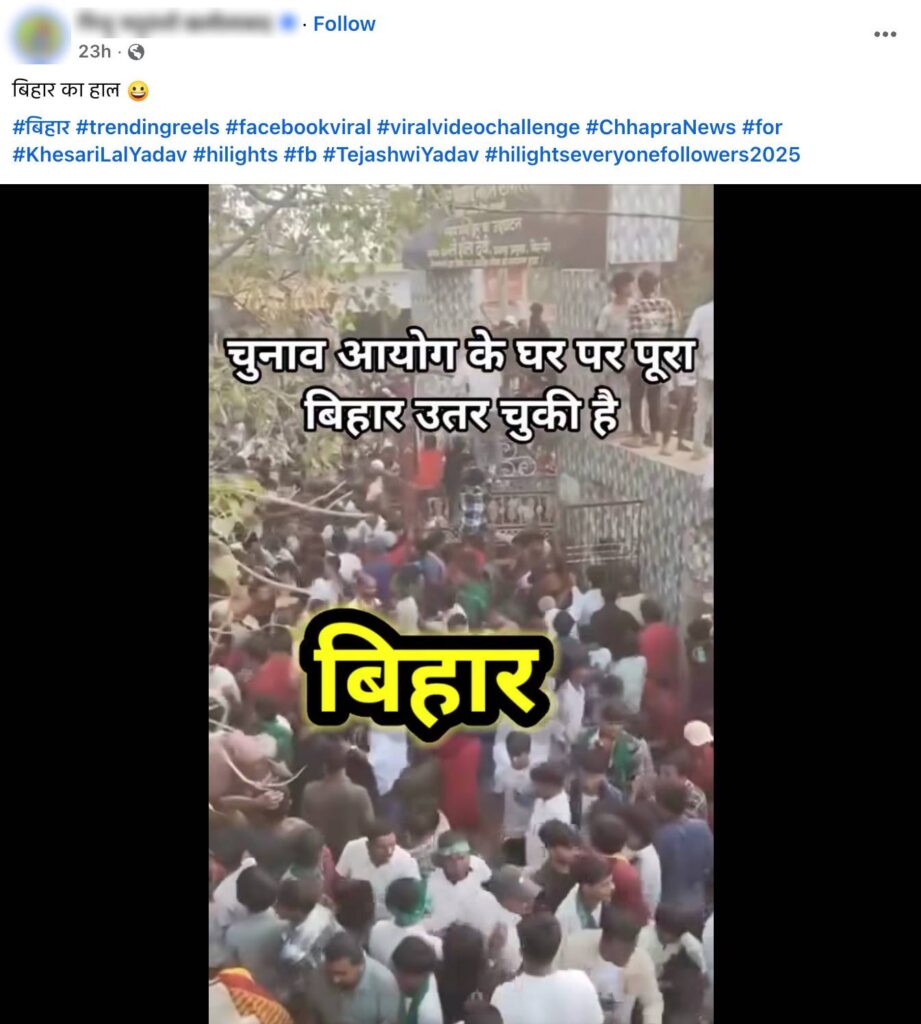Click the verified badge beside the name

click(288, 23)
